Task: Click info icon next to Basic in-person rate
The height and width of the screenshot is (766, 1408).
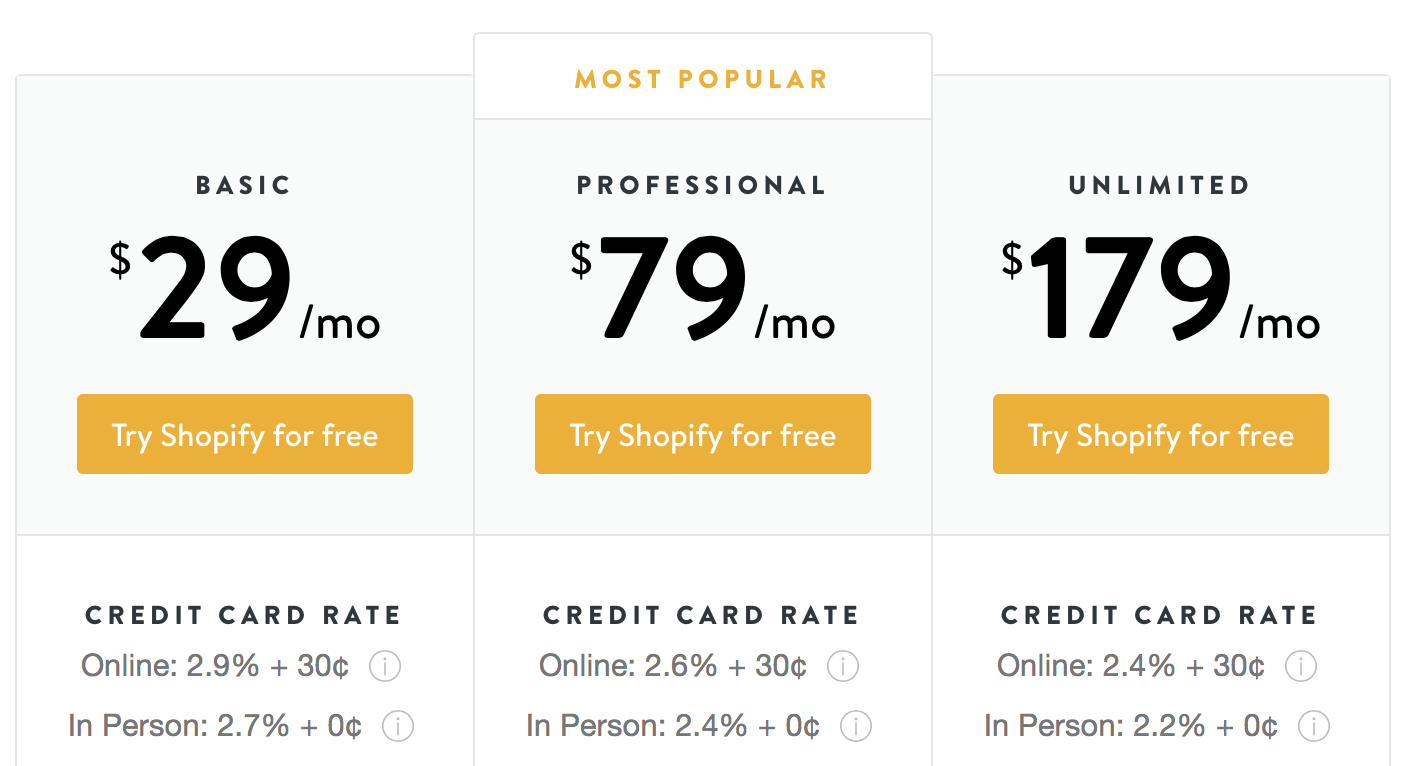Action: [398, 726]
